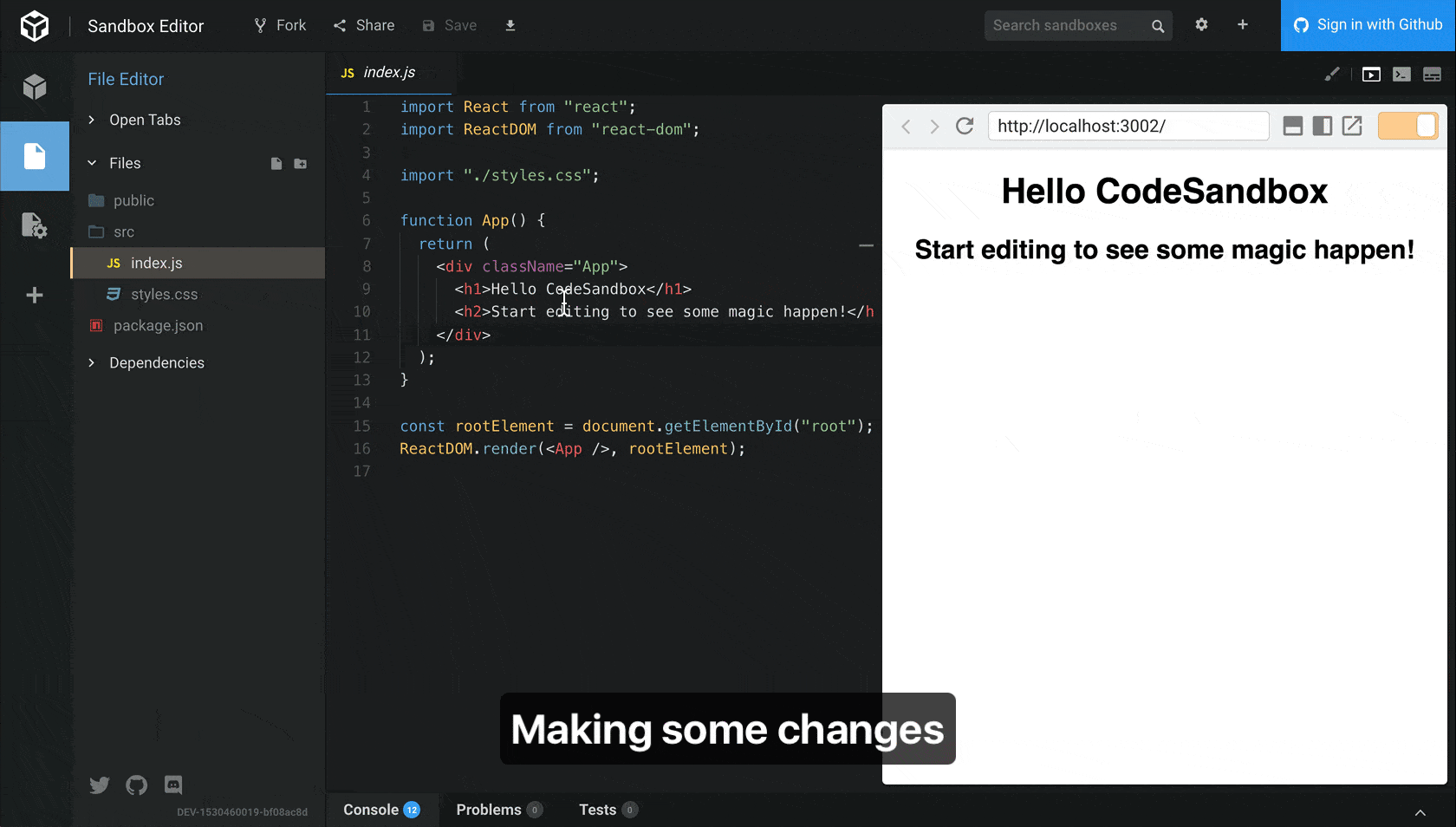This screenshot has height=827, width=1456.
Task: Open the Discord chat icon
Action: [173, 785]
